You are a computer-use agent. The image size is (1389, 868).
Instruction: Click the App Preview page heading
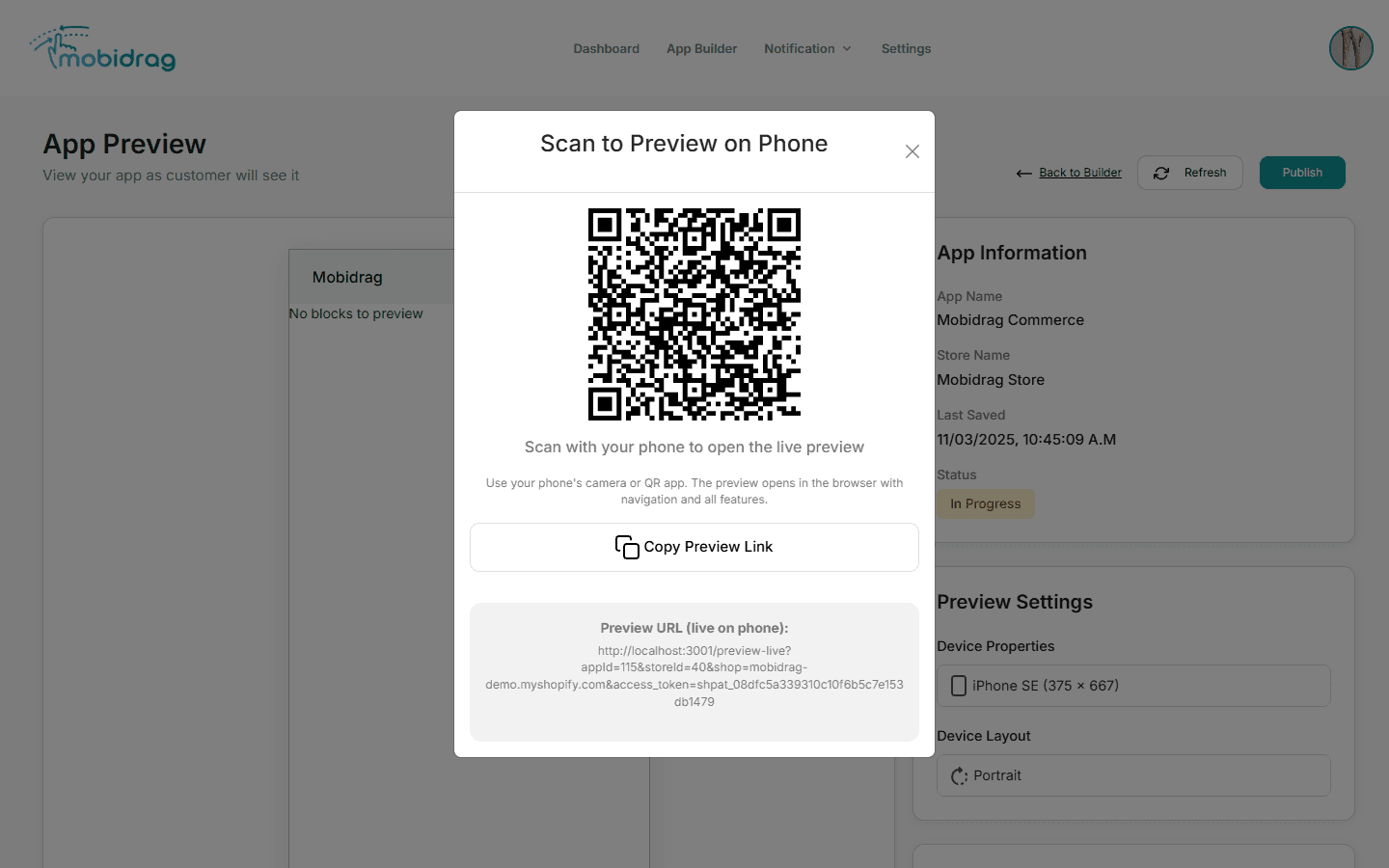pos(124,144)
